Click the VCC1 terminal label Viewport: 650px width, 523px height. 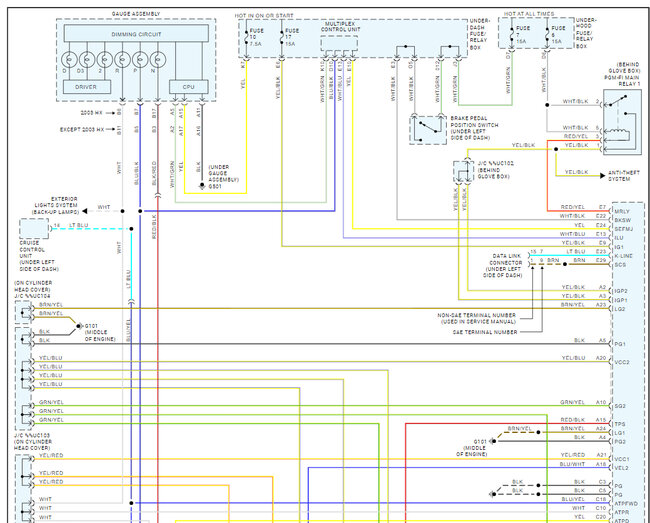point(622,459)
